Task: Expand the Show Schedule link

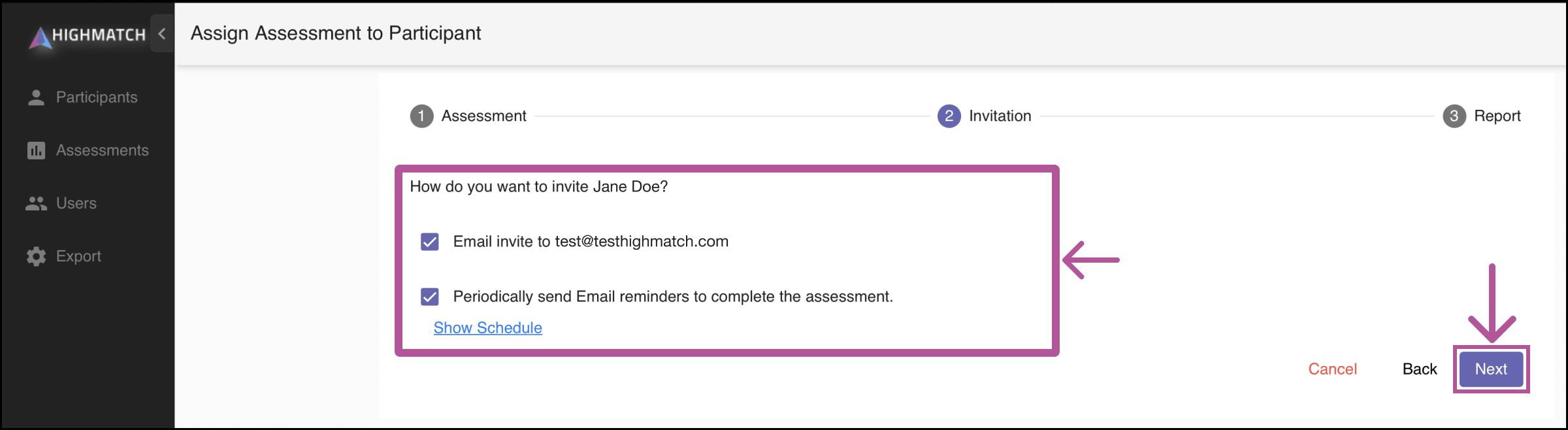Action: [x=487, y=328]
